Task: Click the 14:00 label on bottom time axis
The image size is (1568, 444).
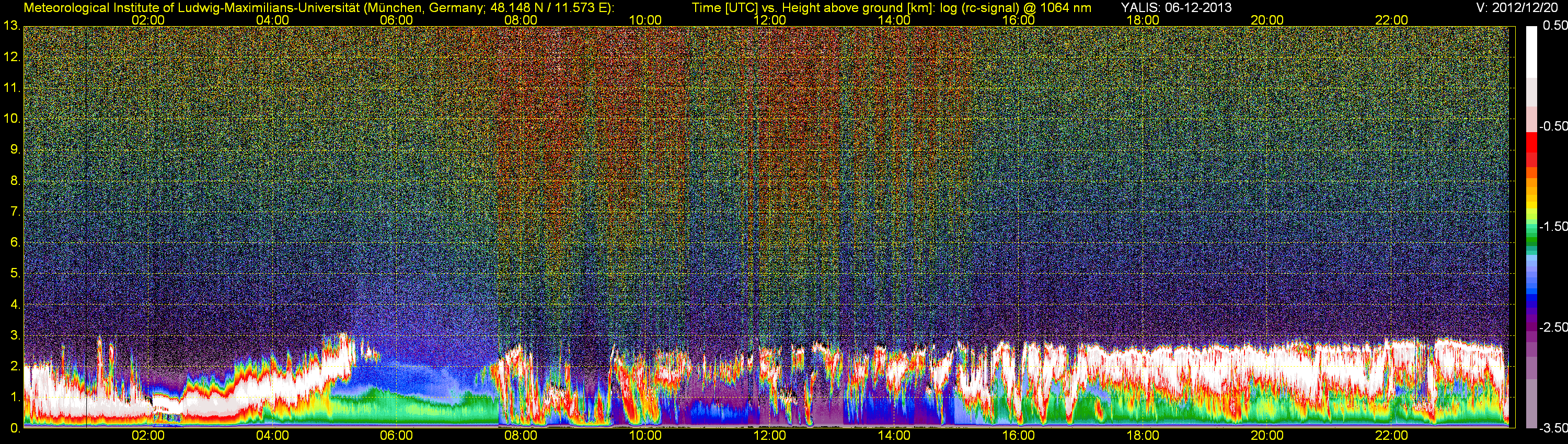Action: point(894,436)
